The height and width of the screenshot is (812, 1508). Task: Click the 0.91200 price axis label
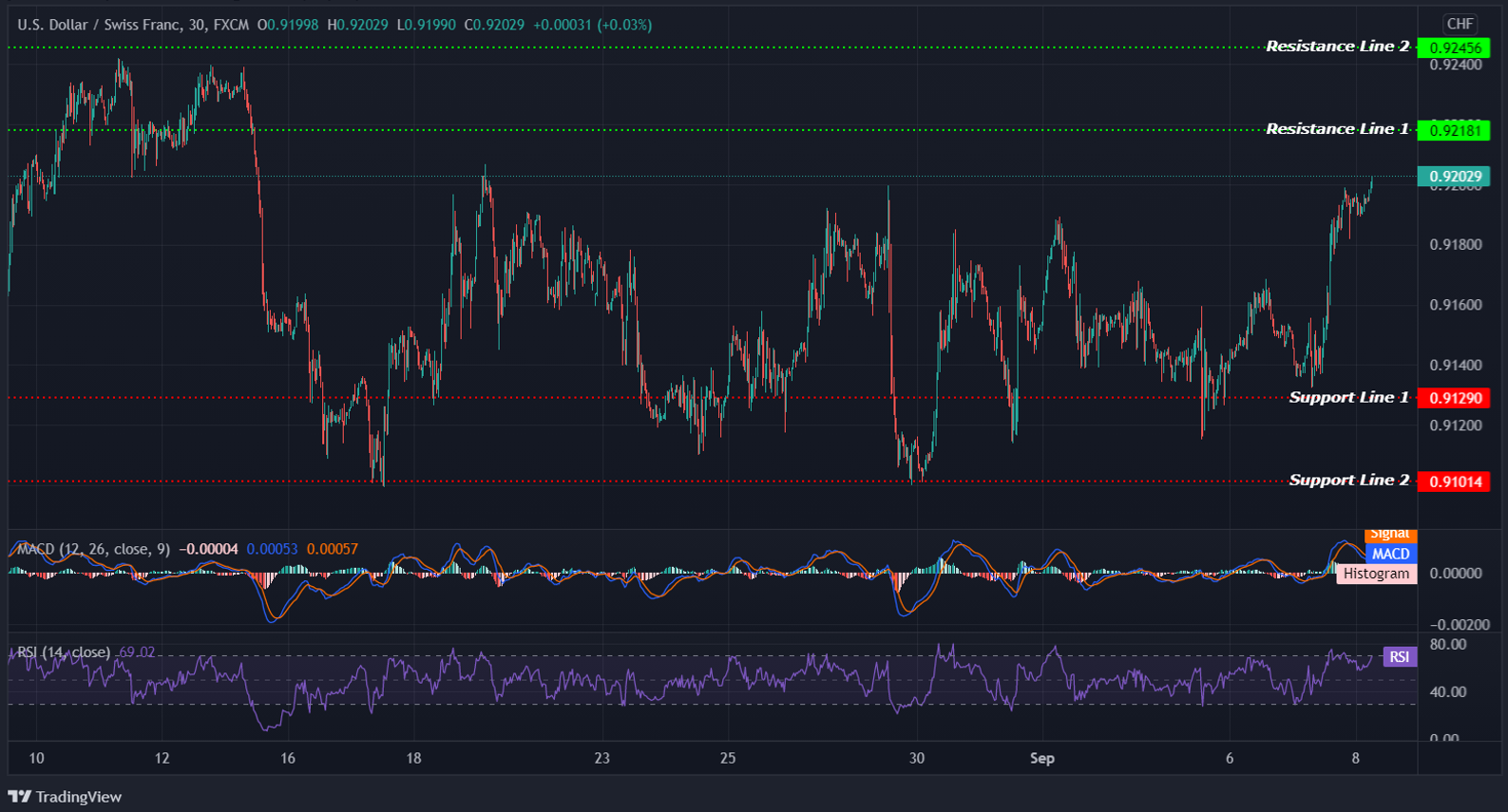click(1456, 425)
